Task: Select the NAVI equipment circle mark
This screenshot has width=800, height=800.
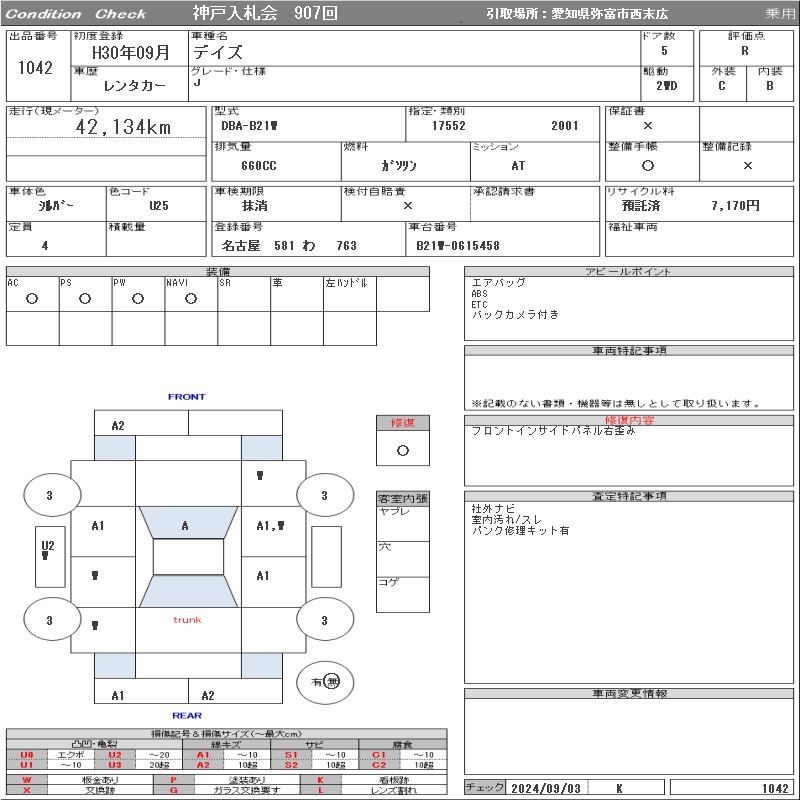Action: tap(191, 298)
